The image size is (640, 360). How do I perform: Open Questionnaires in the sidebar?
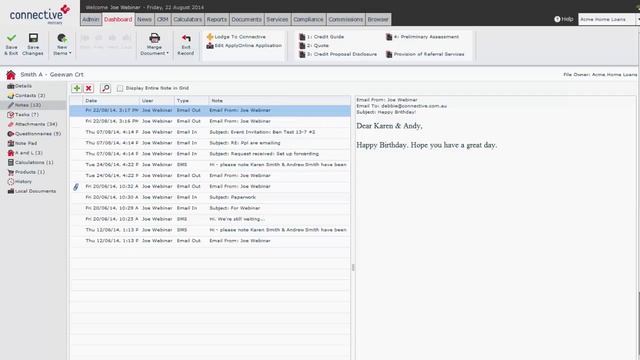pyautogui.click(x=34, y=134)
